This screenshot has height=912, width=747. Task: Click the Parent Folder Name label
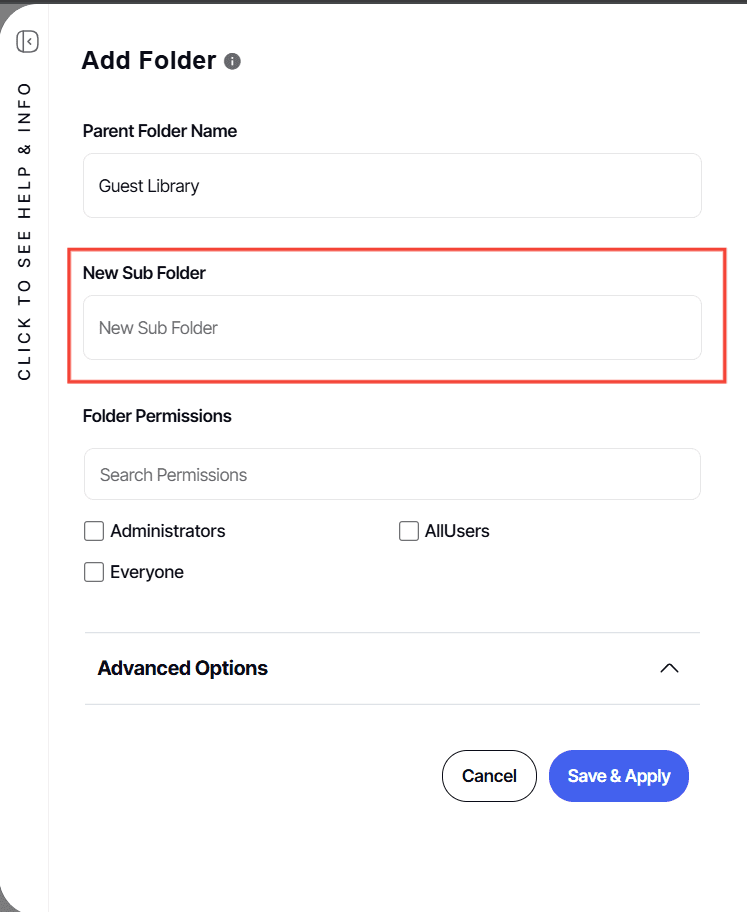(x=160, y=131)
